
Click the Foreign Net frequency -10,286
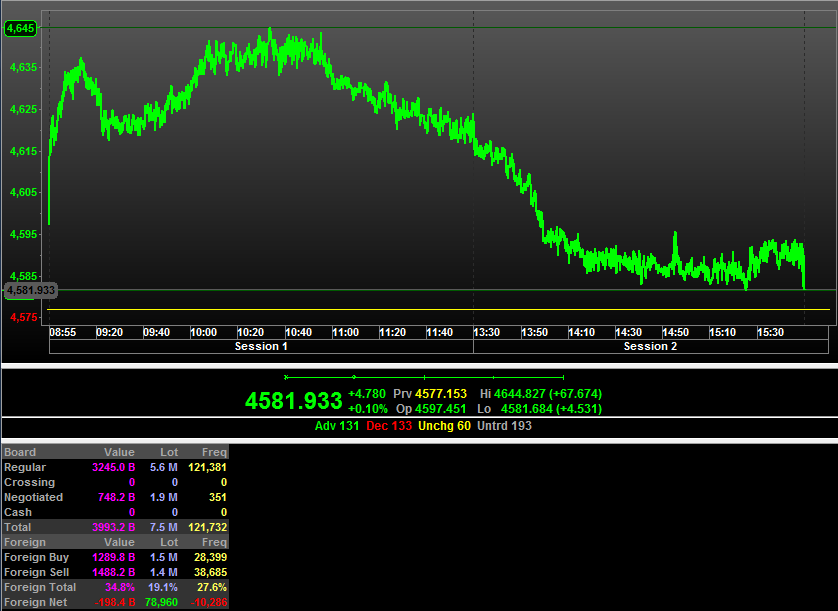tap(209, 602)
